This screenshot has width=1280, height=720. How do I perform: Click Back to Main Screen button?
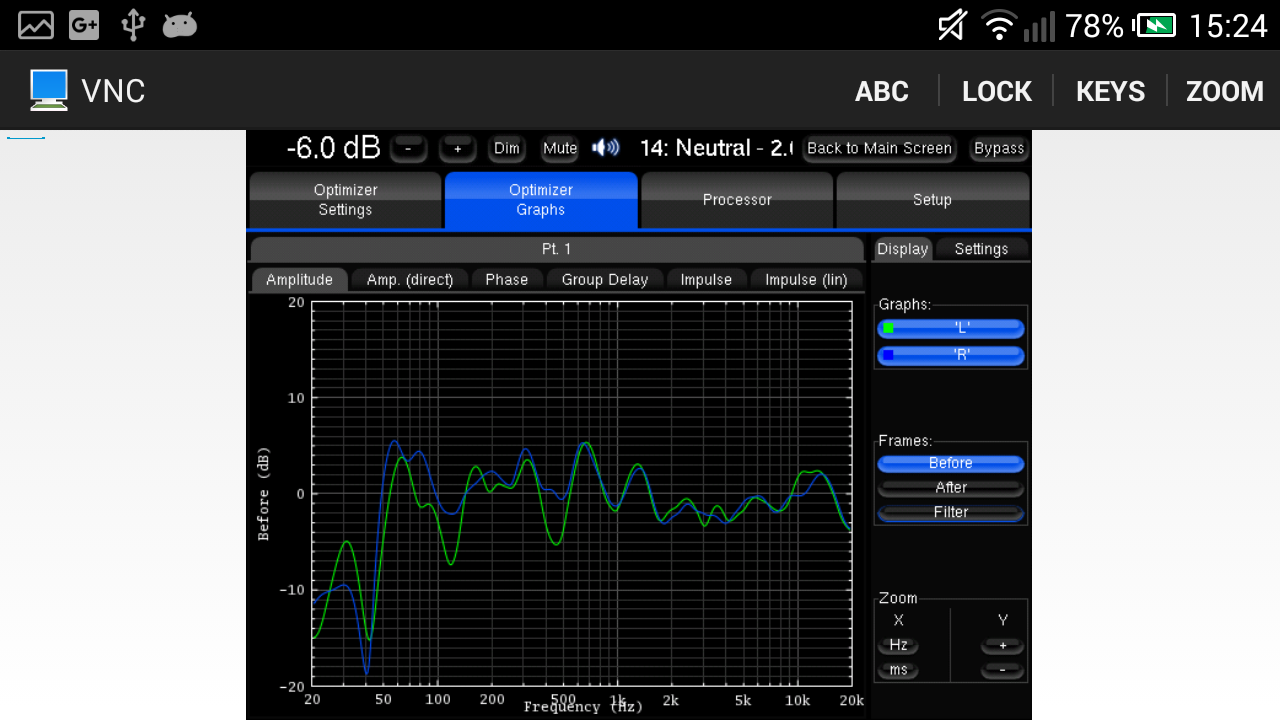pos(879,148)
